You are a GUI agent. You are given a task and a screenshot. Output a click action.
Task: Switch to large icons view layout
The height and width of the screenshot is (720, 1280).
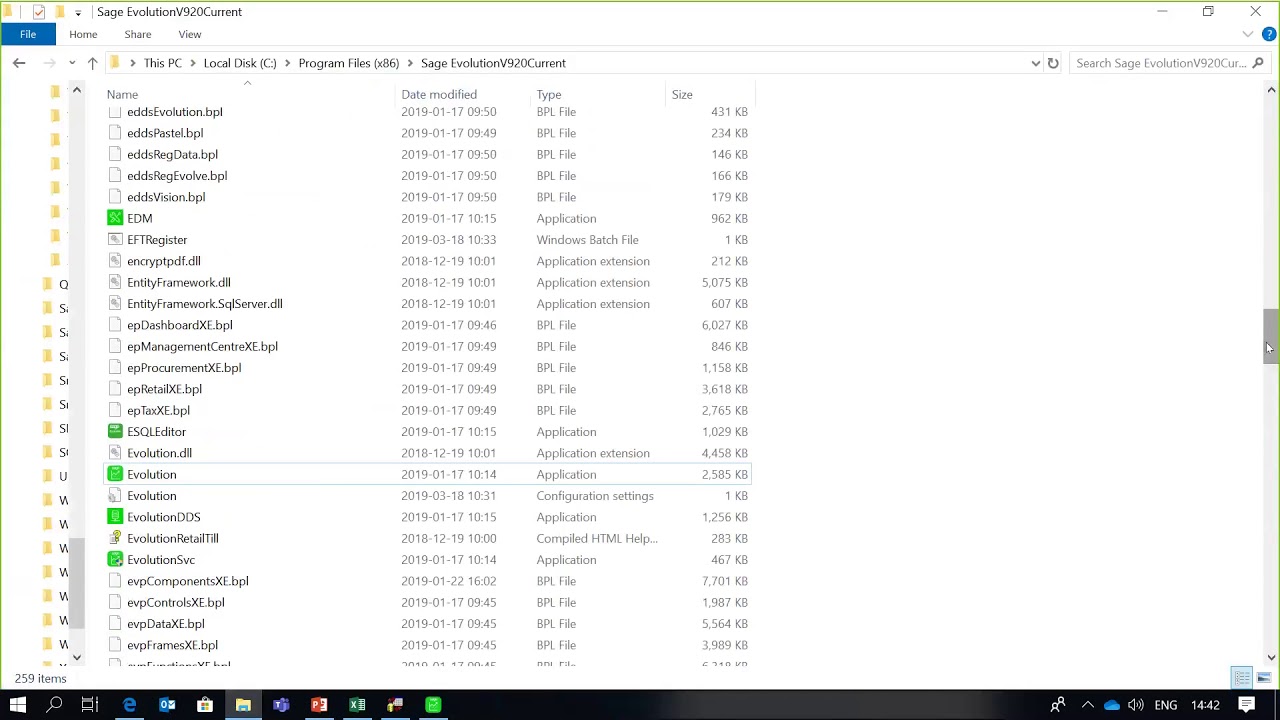click(1264, 678)
